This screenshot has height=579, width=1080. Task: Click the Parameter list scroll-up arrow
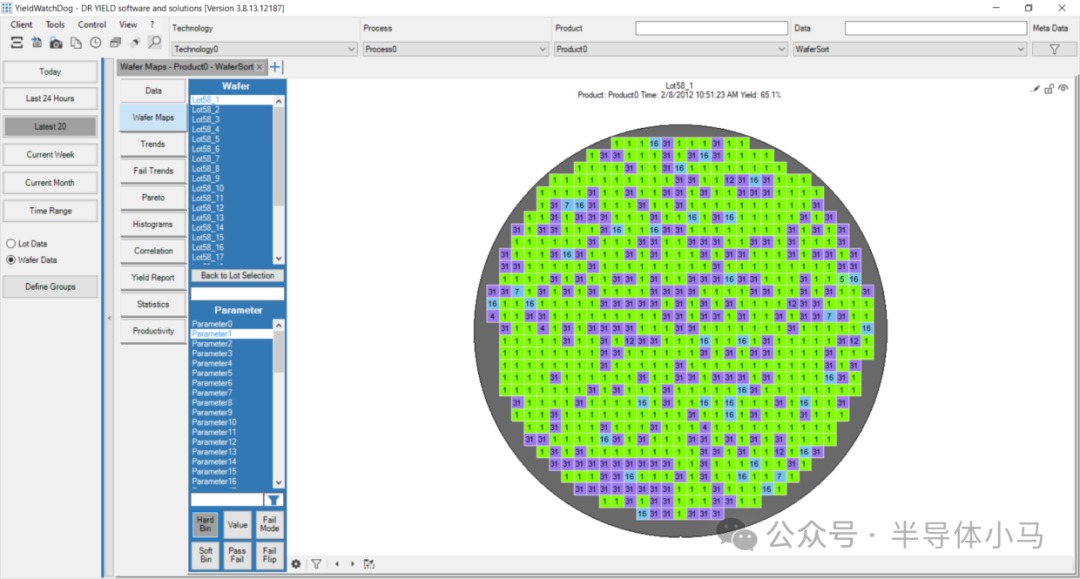[278, 325]
